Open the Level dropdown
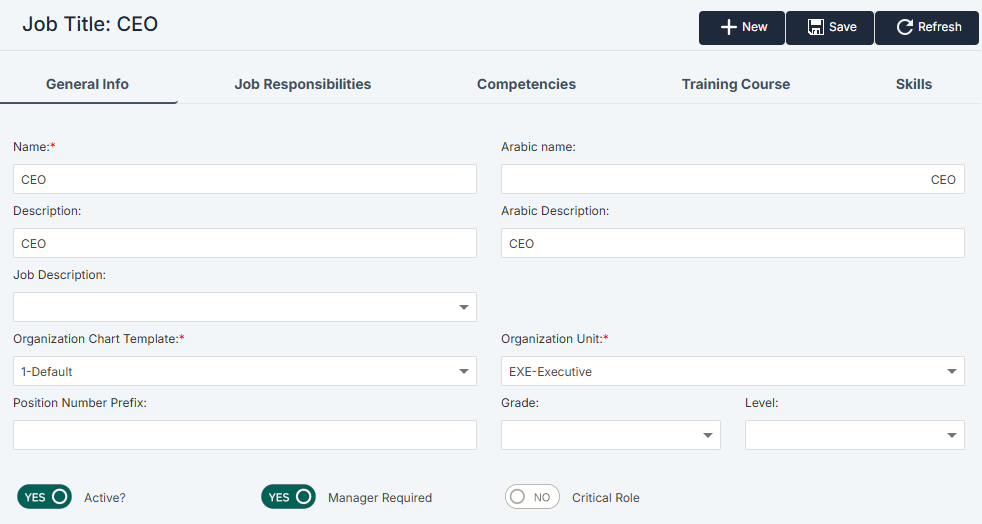This screenshot has height=524, width=982. 951,435
